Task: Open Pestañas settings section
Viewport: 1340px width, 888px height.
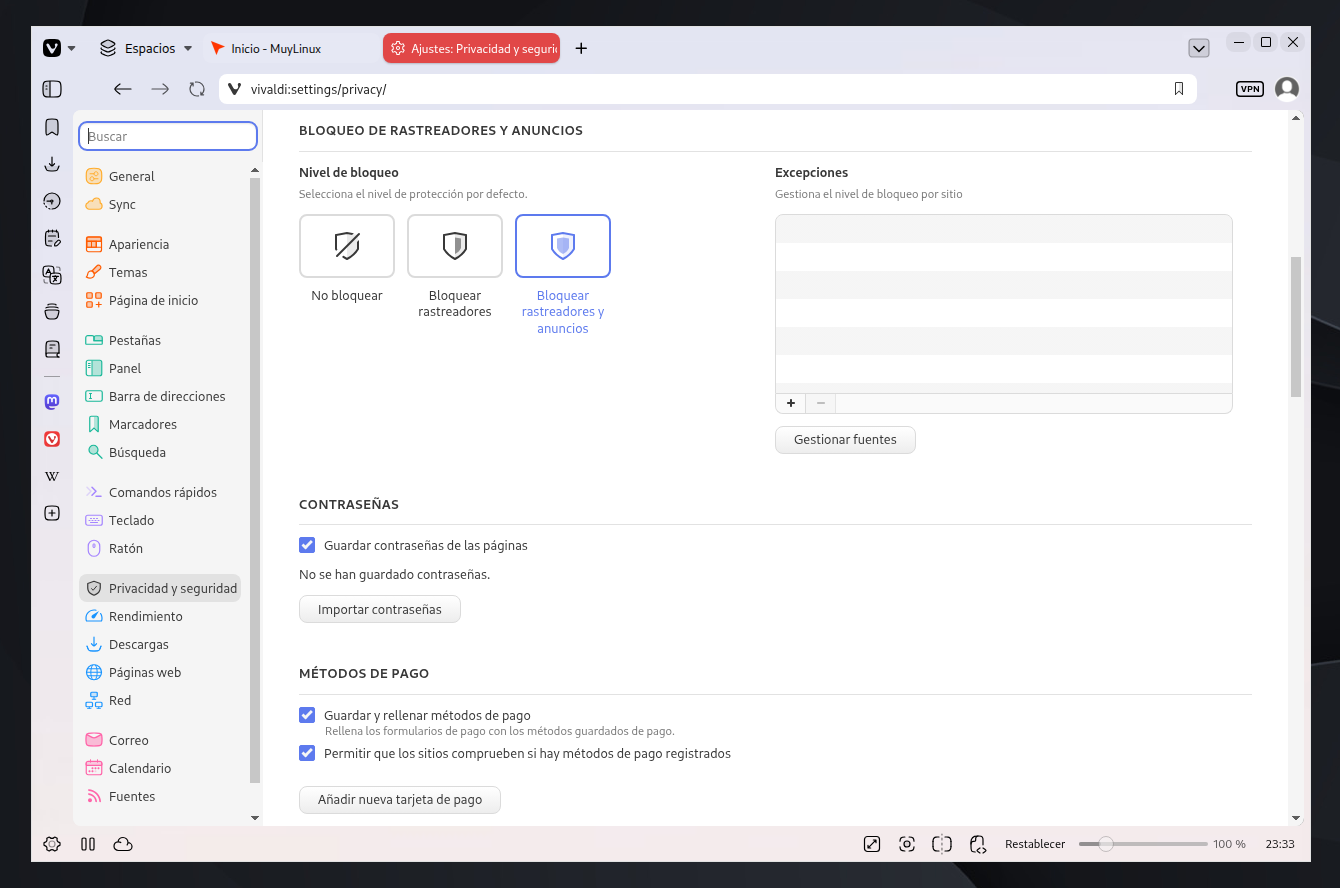Action: [x=160, y=340]
